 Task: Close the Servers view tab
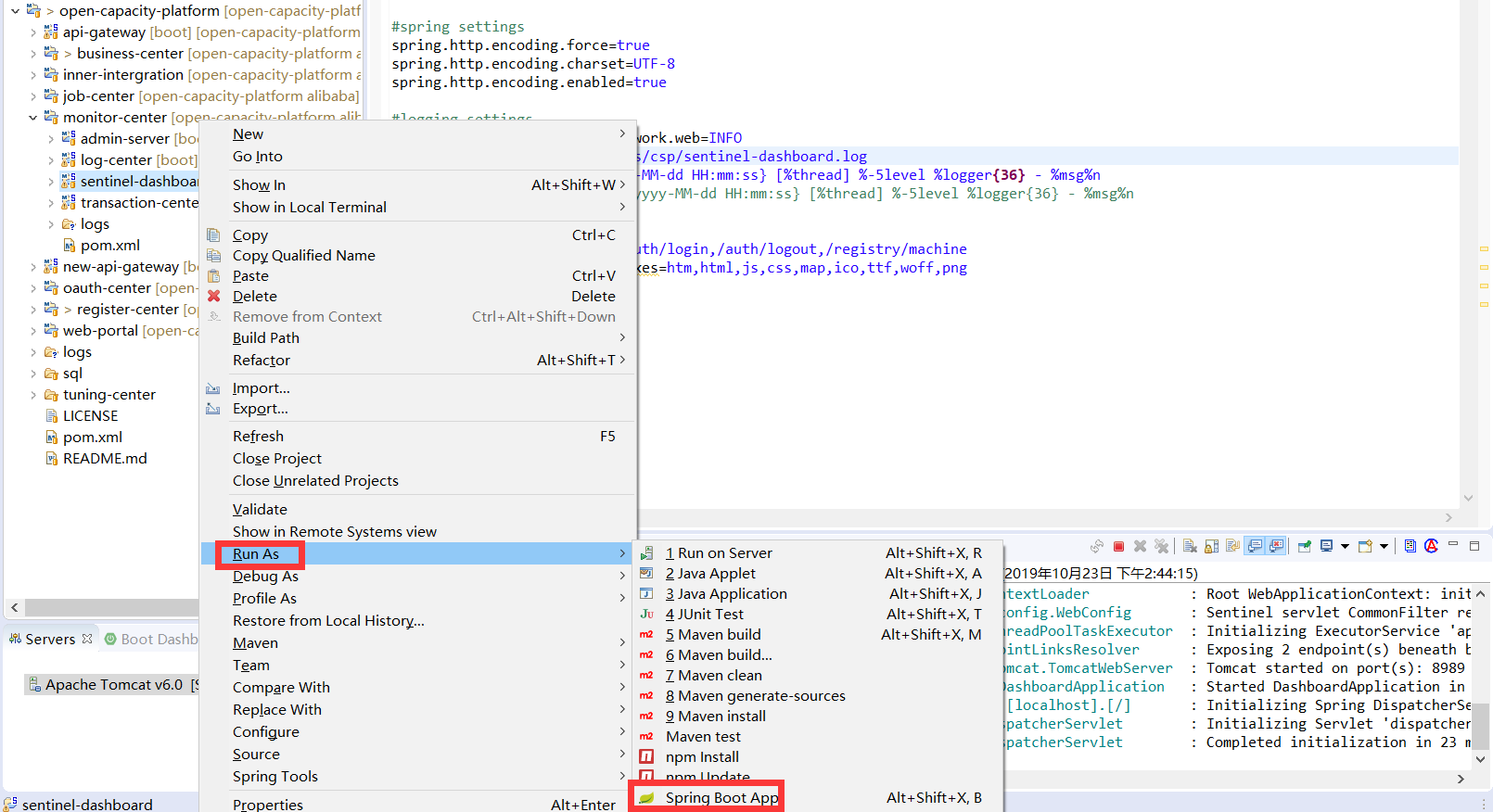(x=87, y=639)
